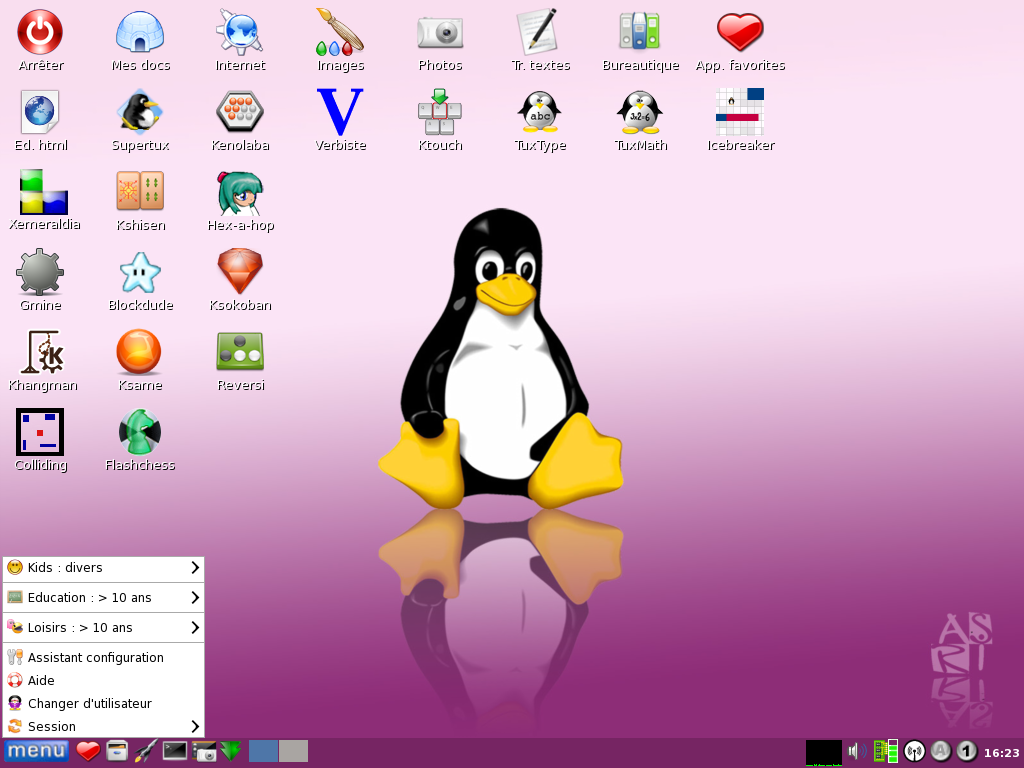Open the file drawer taskbar icon
This screenshot has height=768, width=1024.
[x=117, y=752]
